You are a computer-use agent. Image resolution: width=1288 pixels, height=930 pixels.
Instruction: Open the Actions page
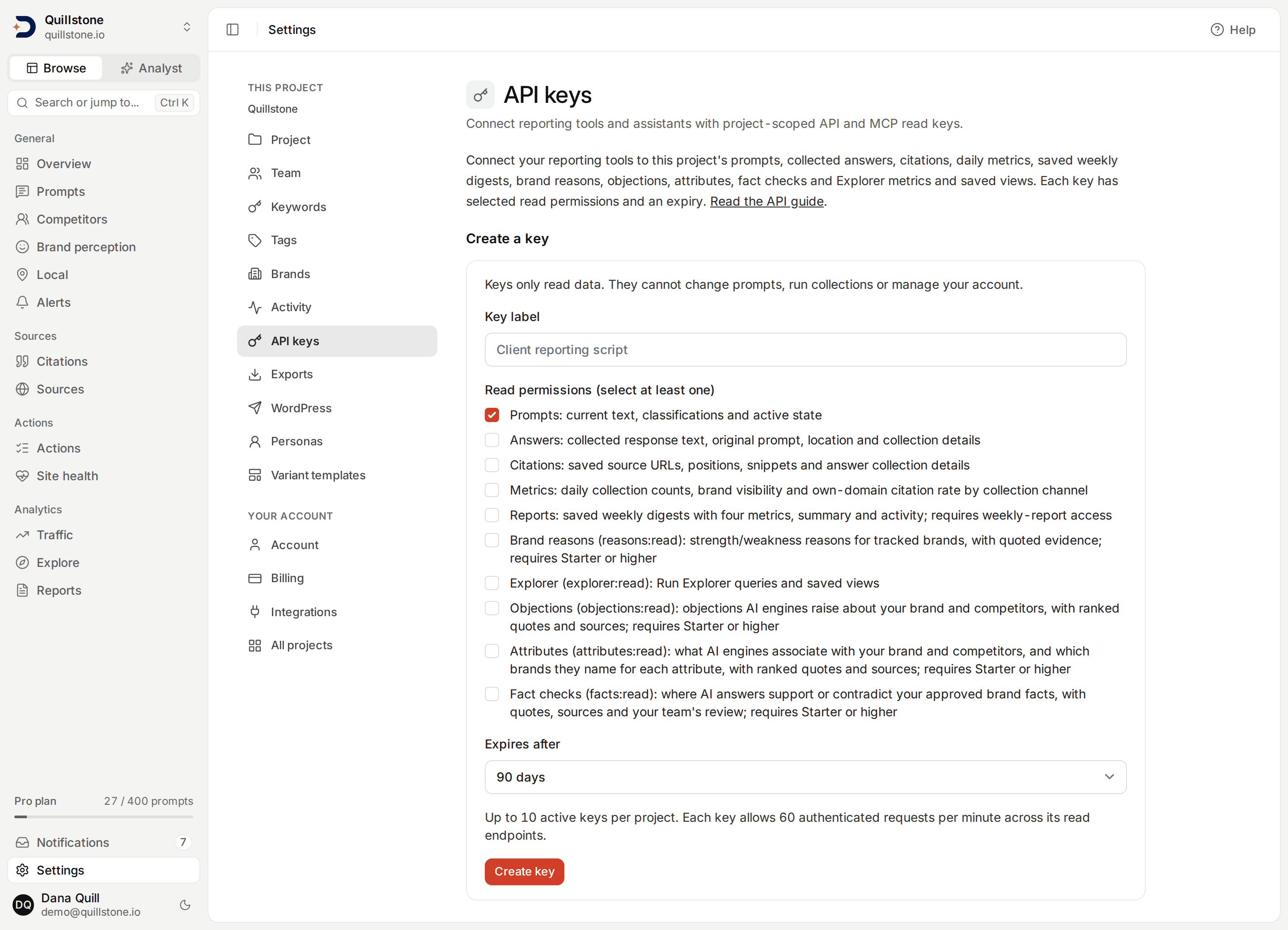tap(104, 448)
